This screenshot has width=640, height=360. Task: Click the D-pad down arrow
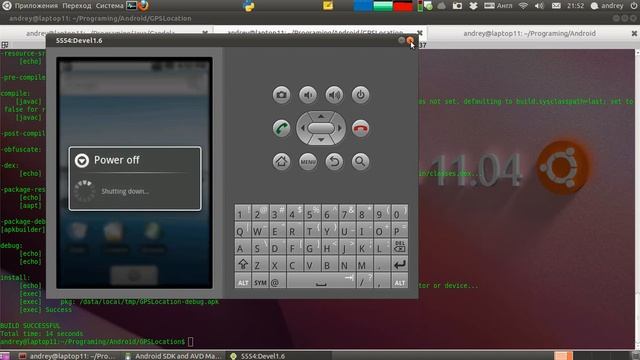[x=321, y=140]
